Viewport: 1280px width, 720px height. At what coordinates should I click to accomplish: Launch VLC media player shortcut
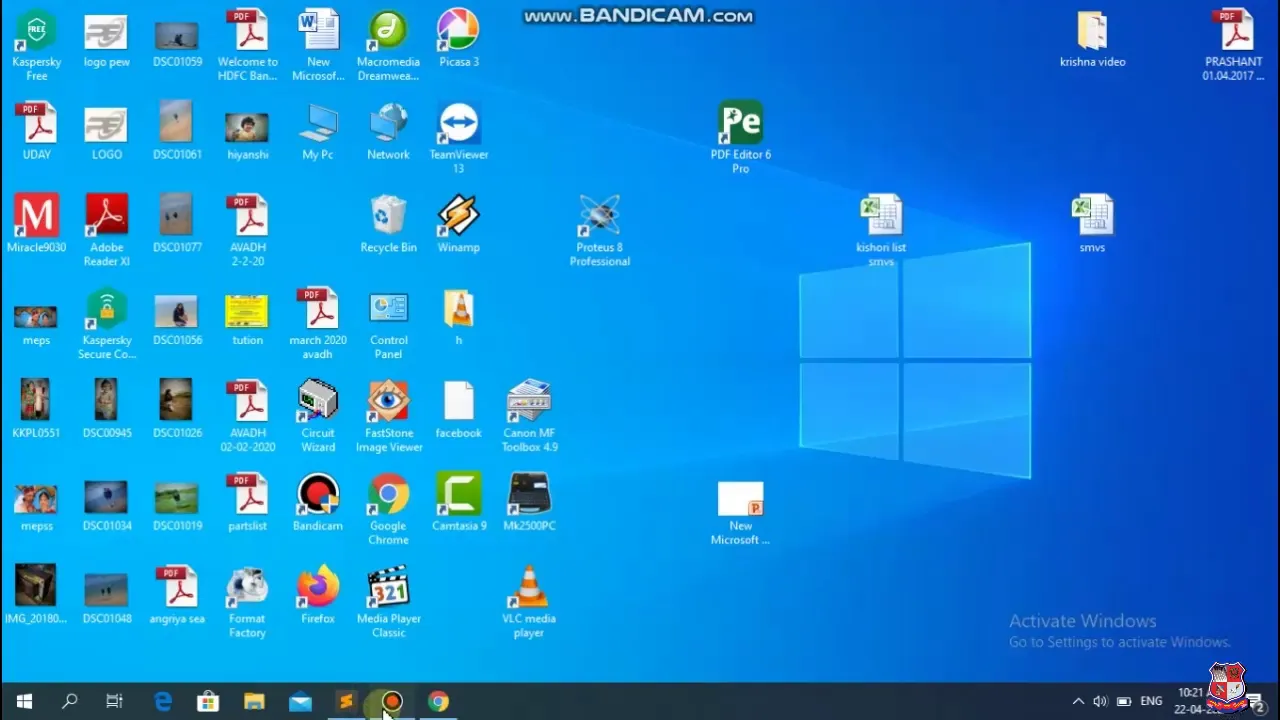click(x=529, y=603)
